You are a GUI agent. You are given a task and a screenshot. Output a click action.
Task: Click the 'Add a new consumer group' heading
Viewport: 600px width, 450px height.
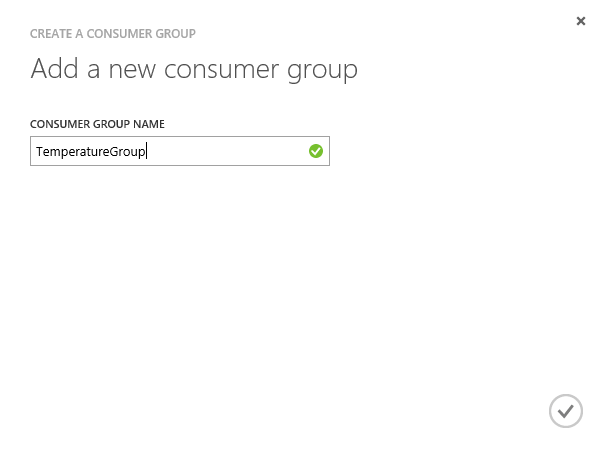click(194, 70)
